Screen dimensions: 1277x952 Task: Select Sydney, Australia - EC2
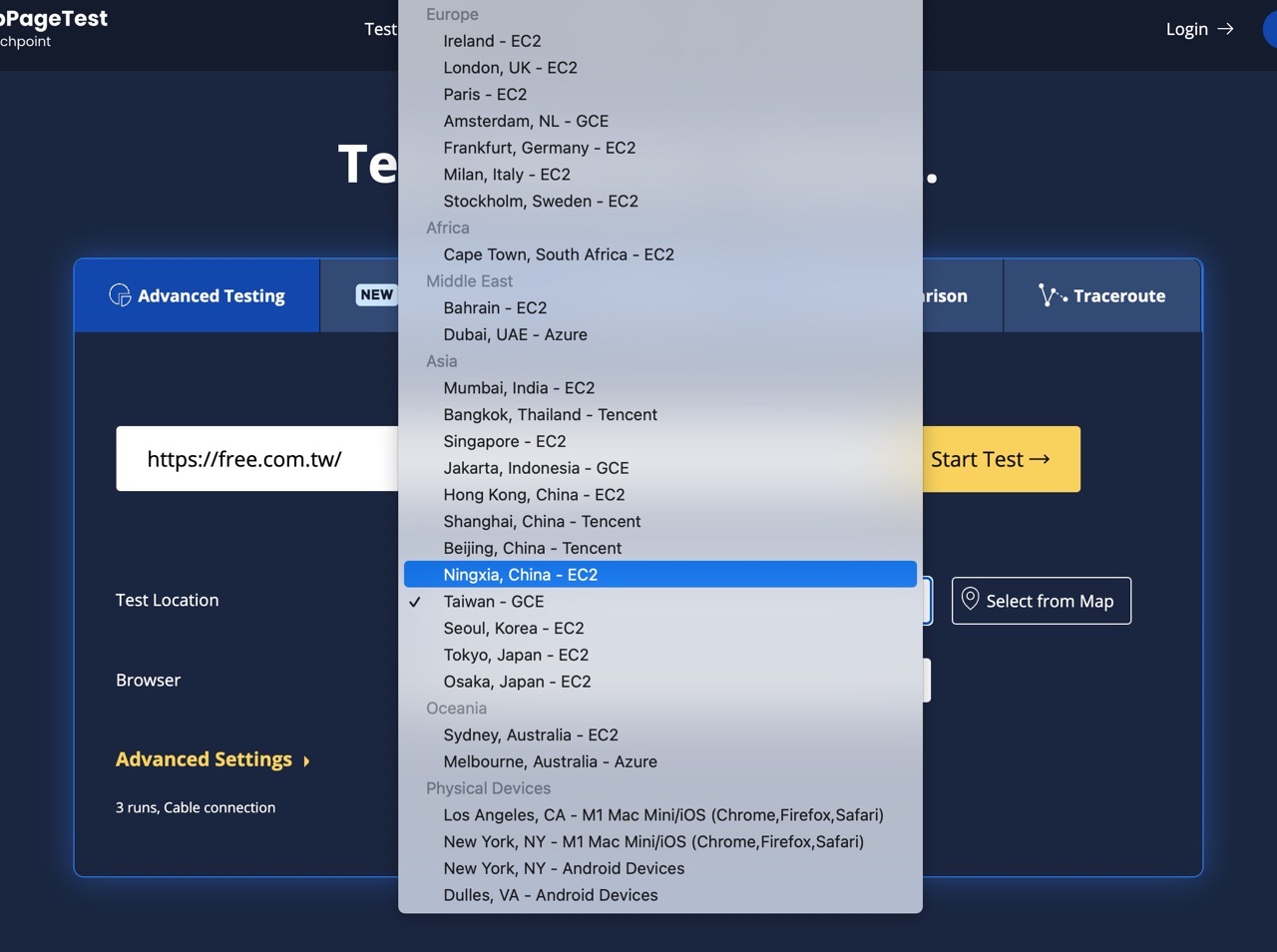[x=660, y=735]
